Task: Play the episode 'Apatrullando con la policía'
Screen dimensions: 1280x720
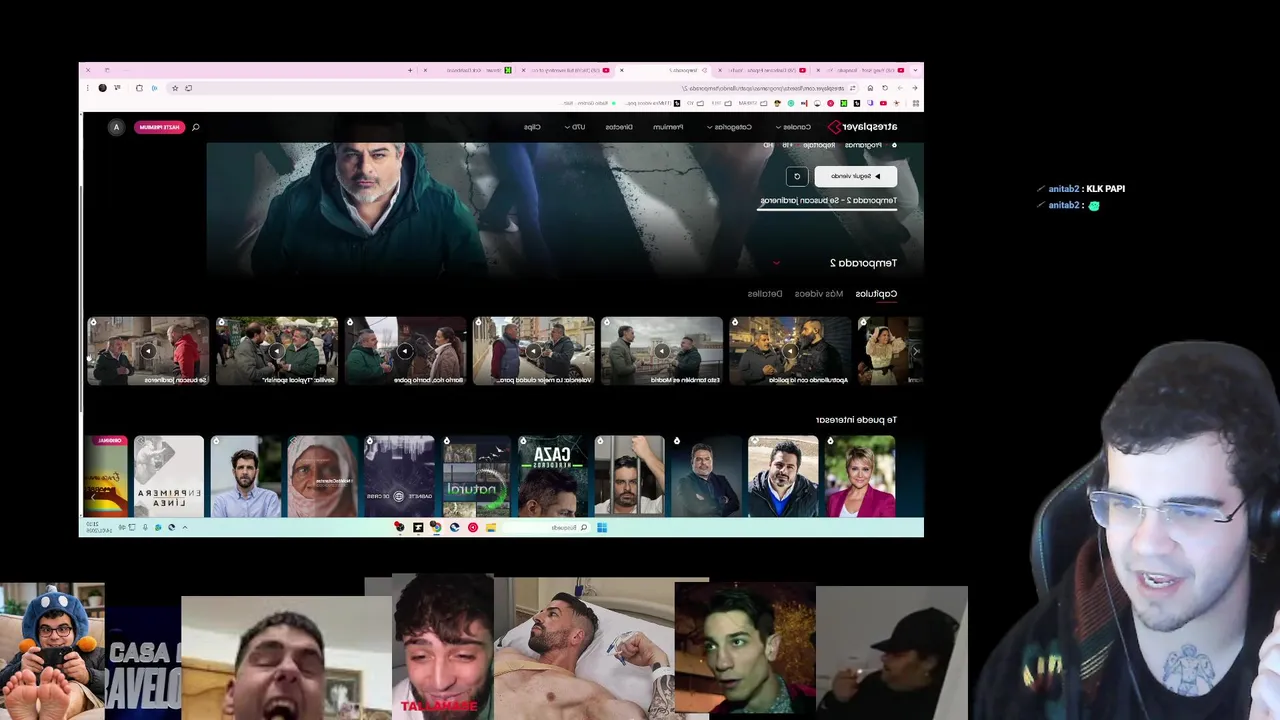Action: click(x=790, y=351)
